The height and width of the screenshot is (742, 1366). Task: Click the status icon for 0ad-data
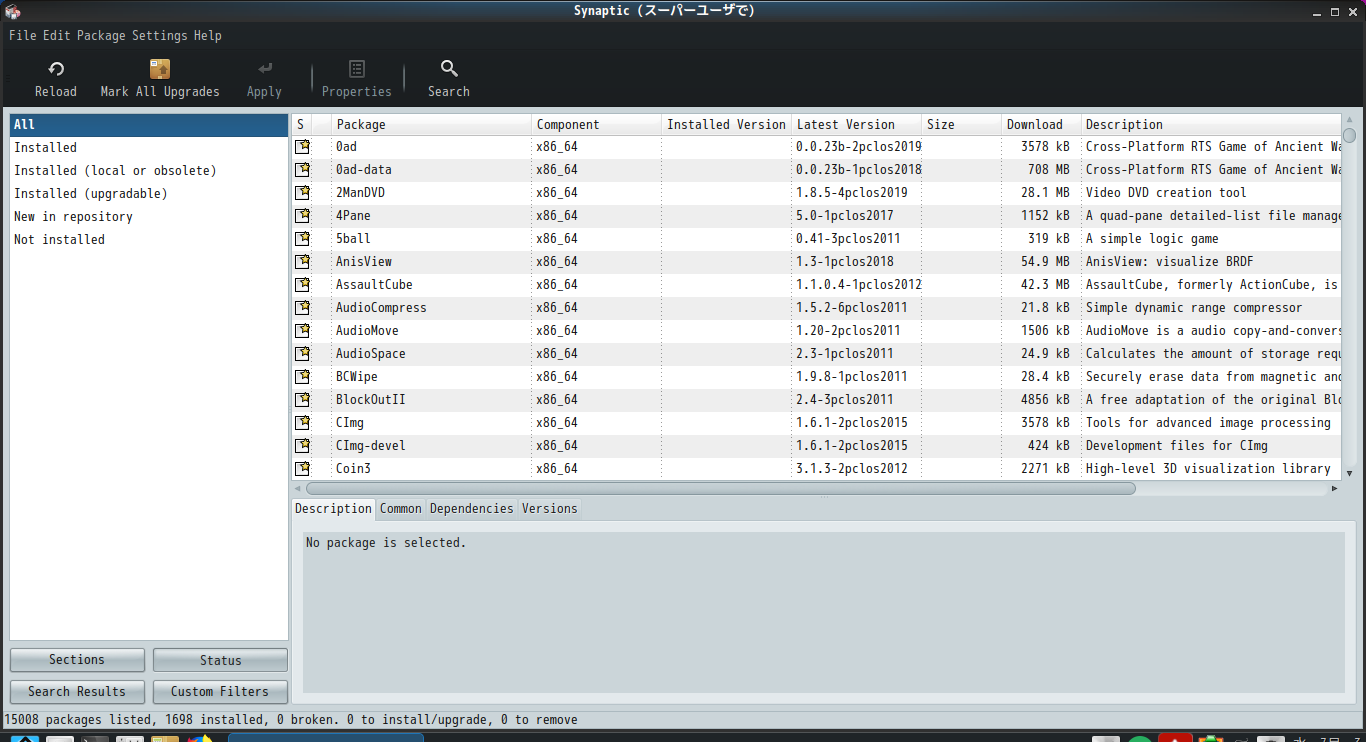302,169
